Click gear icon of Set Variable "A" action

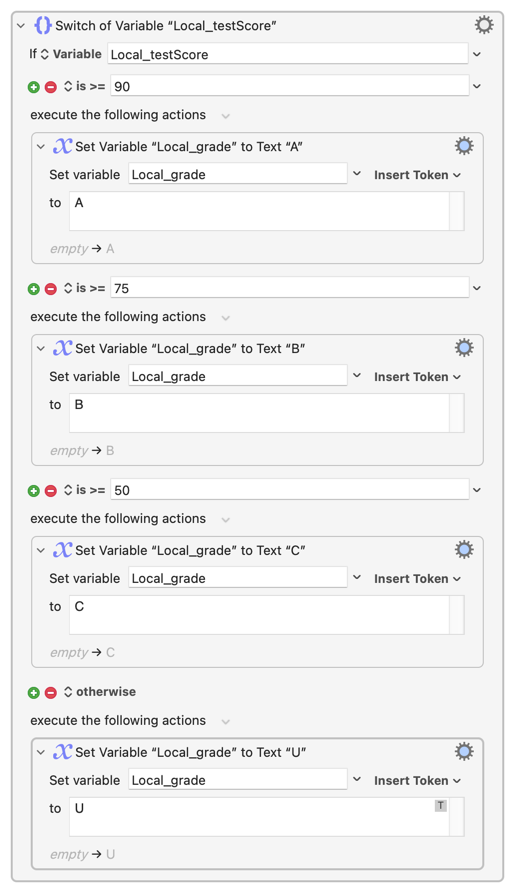tap(464, 146)
